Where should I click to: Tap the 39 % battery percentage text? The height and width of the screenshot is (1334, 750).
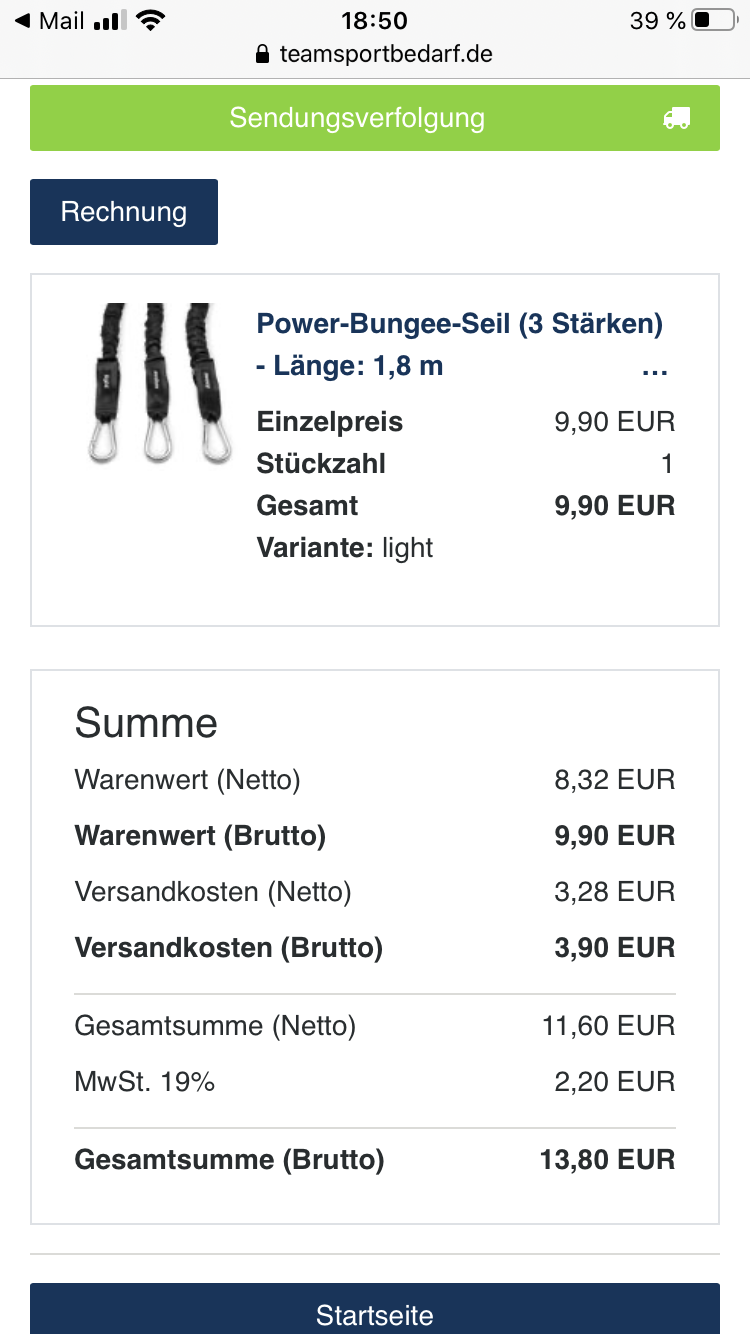657,21
